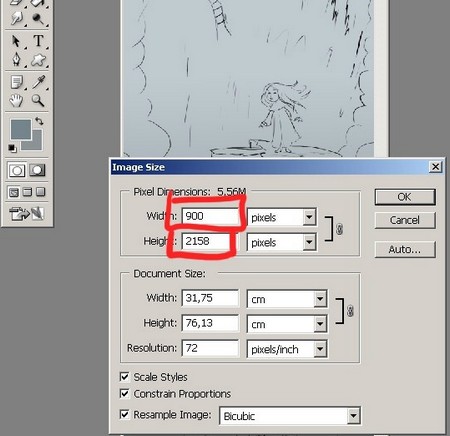Select the Custom Shape tool
Viewport: 450px width, 436px height.
pyautogui.click(x=39, y=60)
